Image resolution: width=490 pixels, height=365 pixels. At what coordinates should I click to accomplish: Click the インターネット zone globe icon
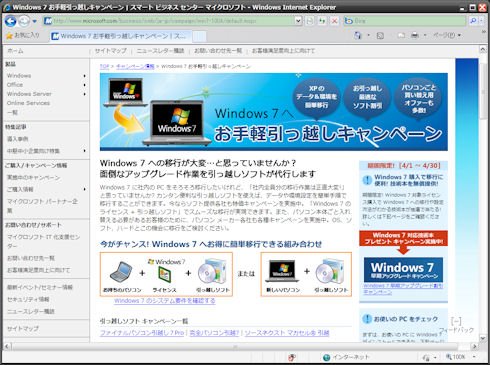pyautogui.click(x=326, y=357)
